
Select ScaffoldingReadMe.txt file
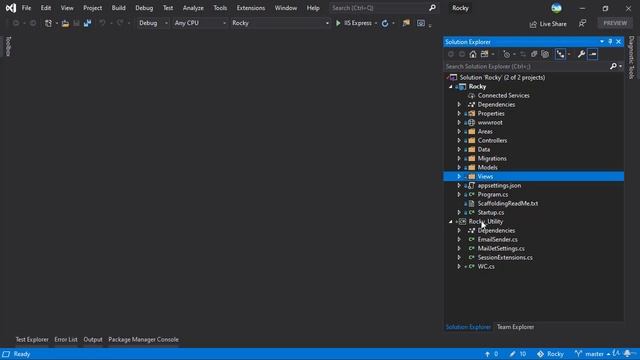click(x=507, y=204)
